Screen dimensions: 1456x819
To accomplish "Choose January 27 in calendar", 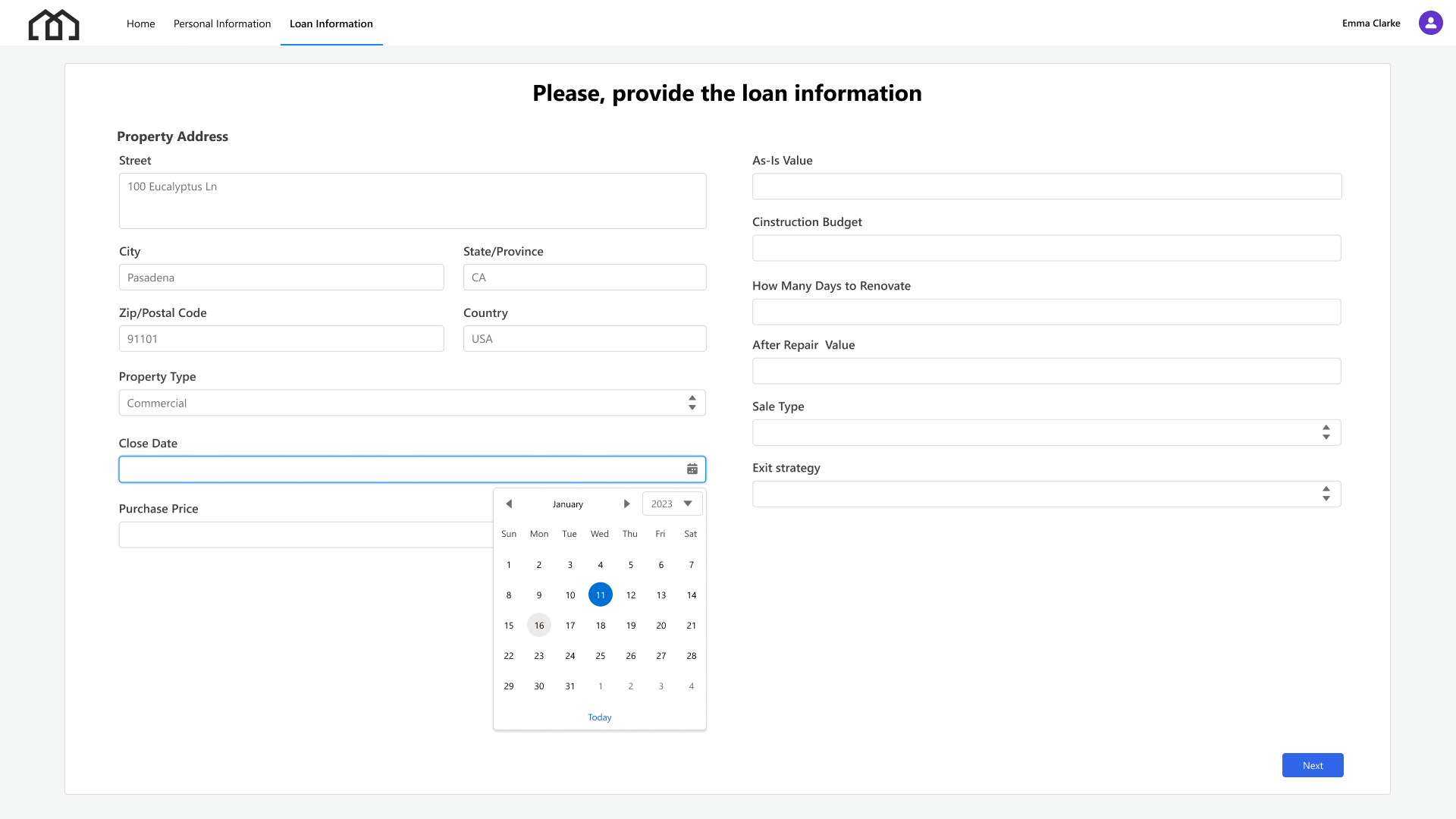I will point(661,655).
